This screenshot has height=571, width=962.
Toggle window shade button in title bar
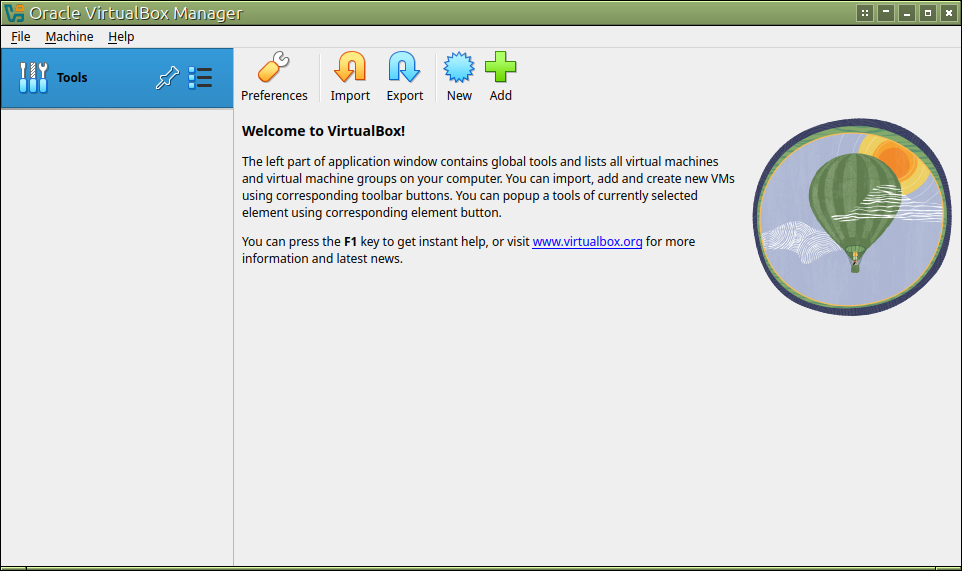pos(886,13)
